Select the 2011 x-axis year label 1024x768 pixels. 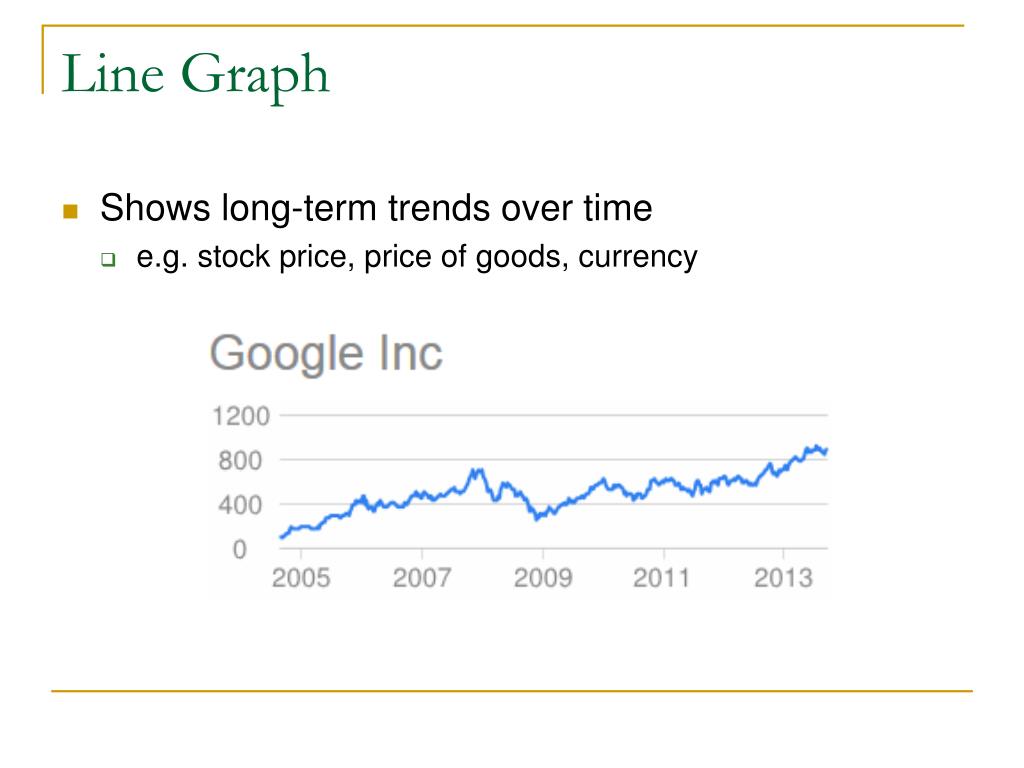[661, 578]
